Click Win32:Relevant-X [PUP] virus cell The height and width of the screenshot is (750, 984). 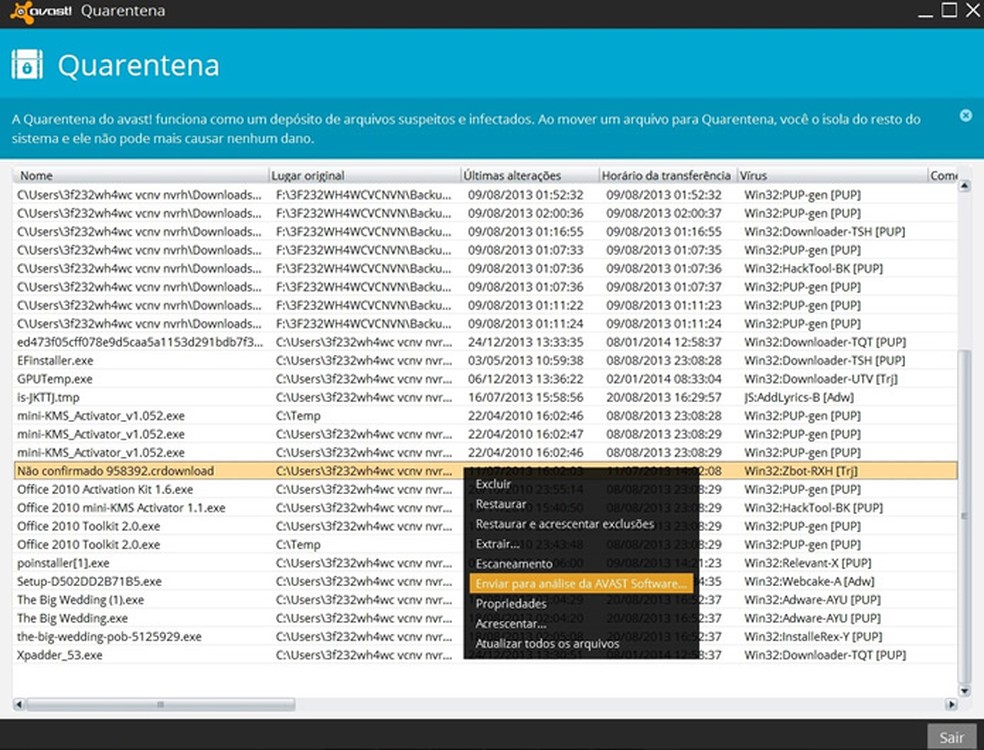(808, 563)
